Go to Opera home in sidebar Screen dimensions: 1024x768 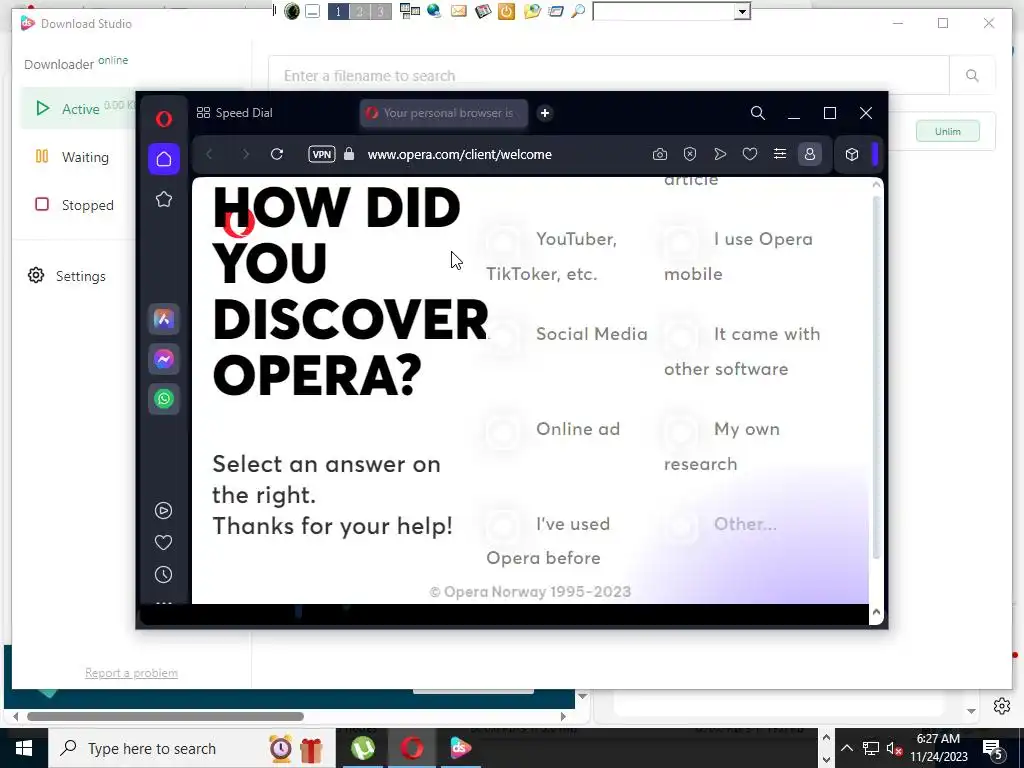[164, 159]
